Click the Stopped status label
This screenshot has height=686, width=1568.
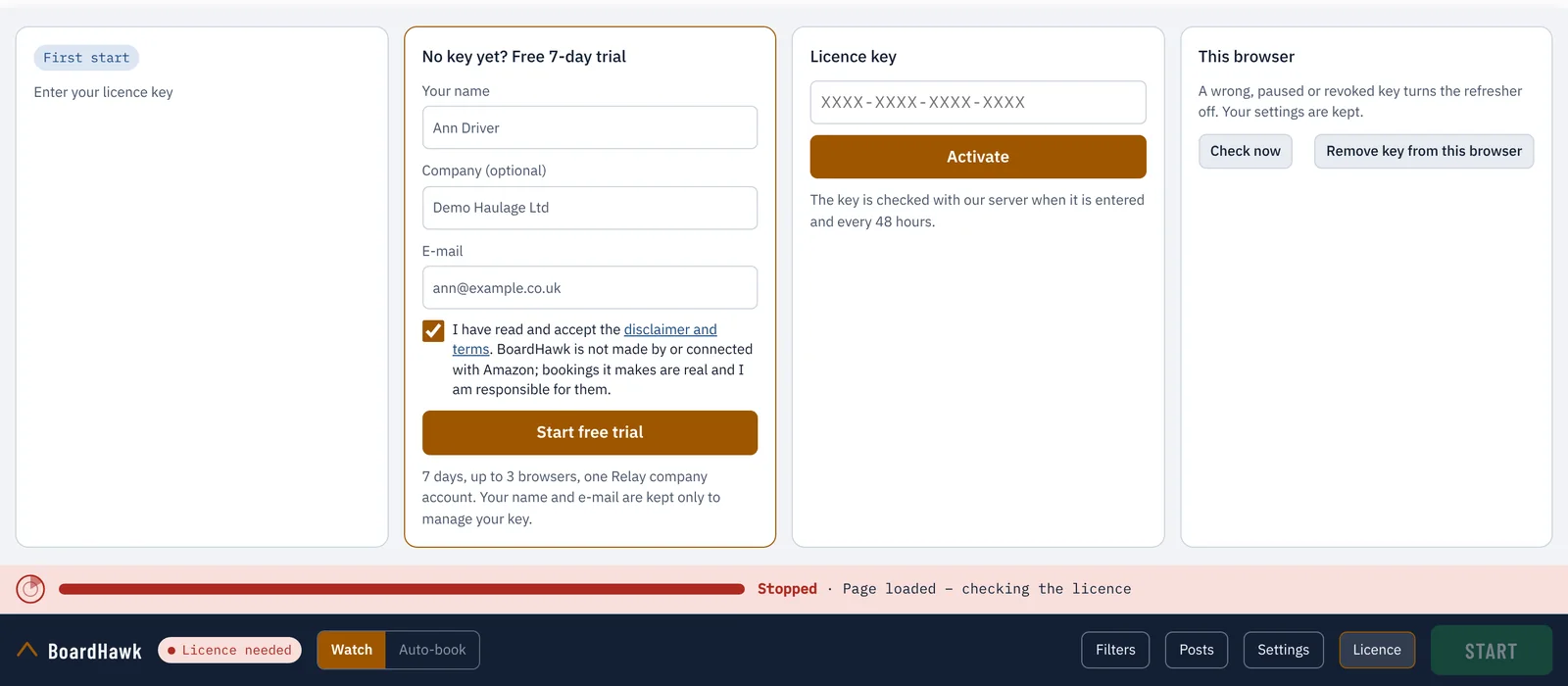point(787,589)
